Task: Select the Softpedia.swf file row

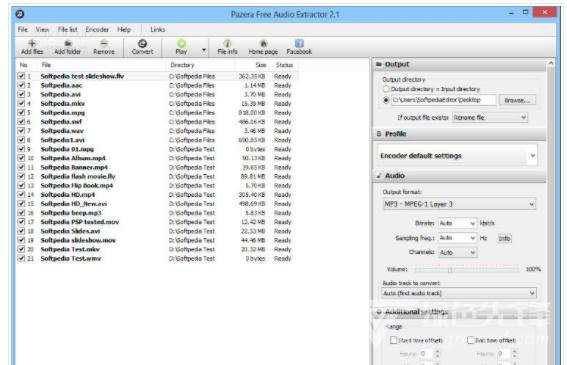Action: pyautogui.click(x=157, y=122)
